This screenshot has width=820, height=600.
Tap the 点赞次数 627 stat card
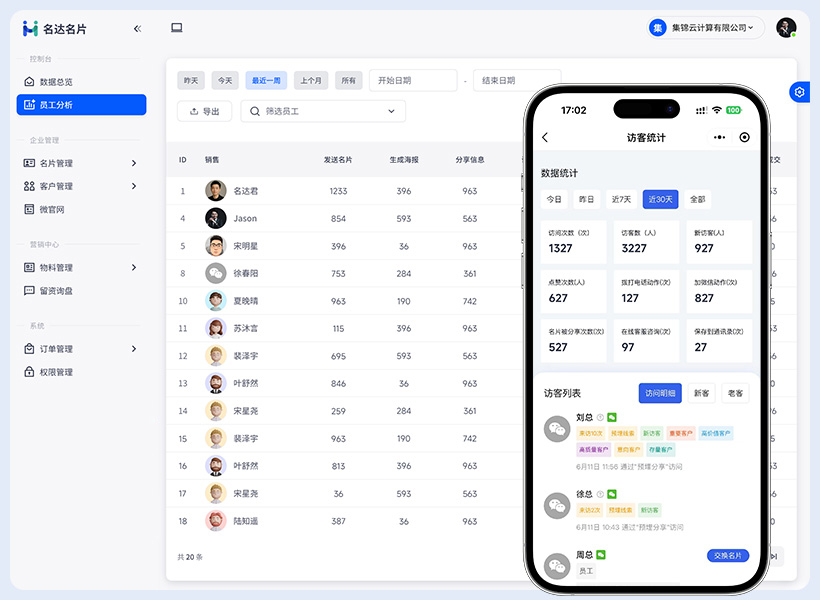(574, 291)
